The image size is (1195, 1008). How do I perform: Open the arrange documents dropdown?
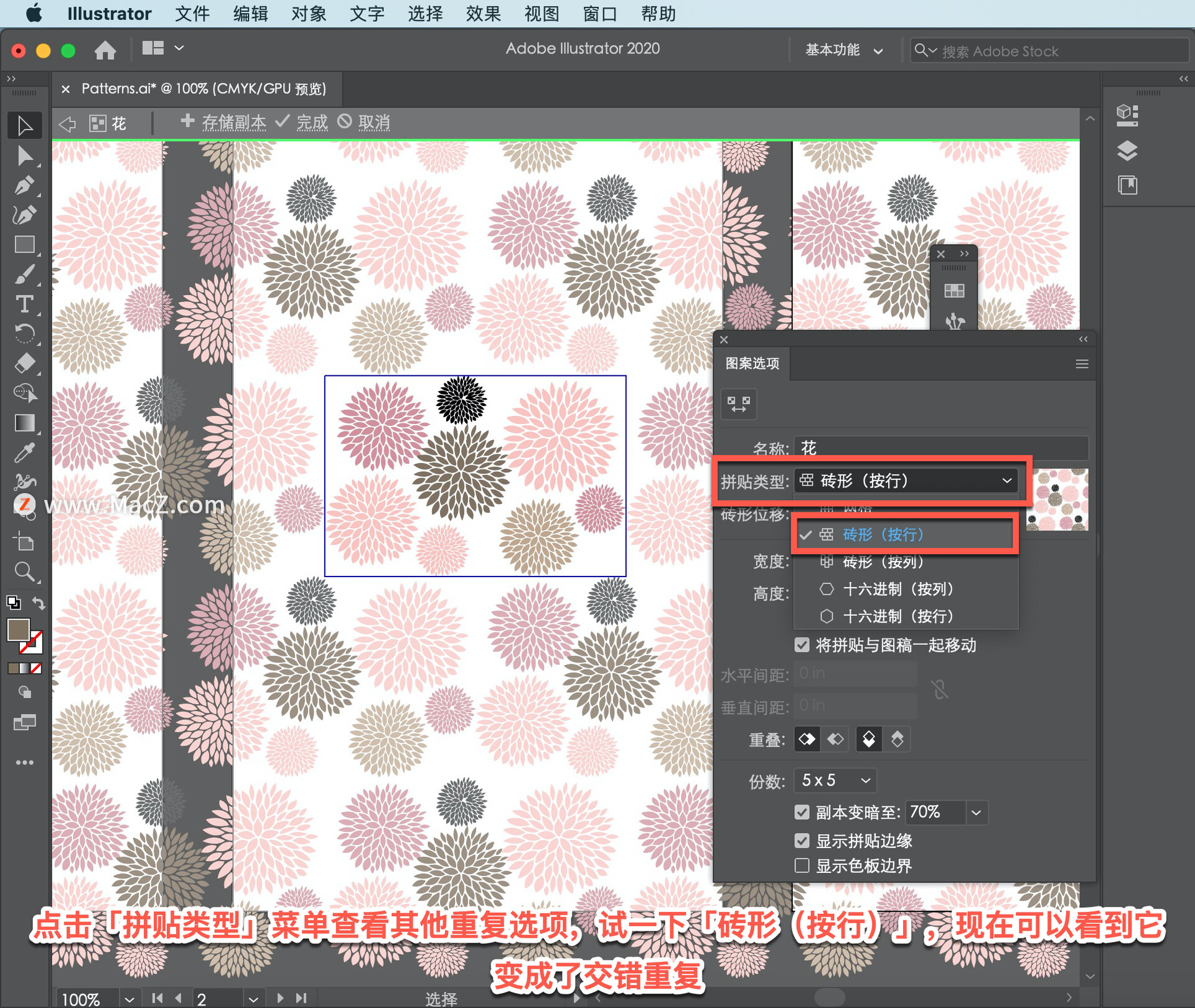click(163, 49)
